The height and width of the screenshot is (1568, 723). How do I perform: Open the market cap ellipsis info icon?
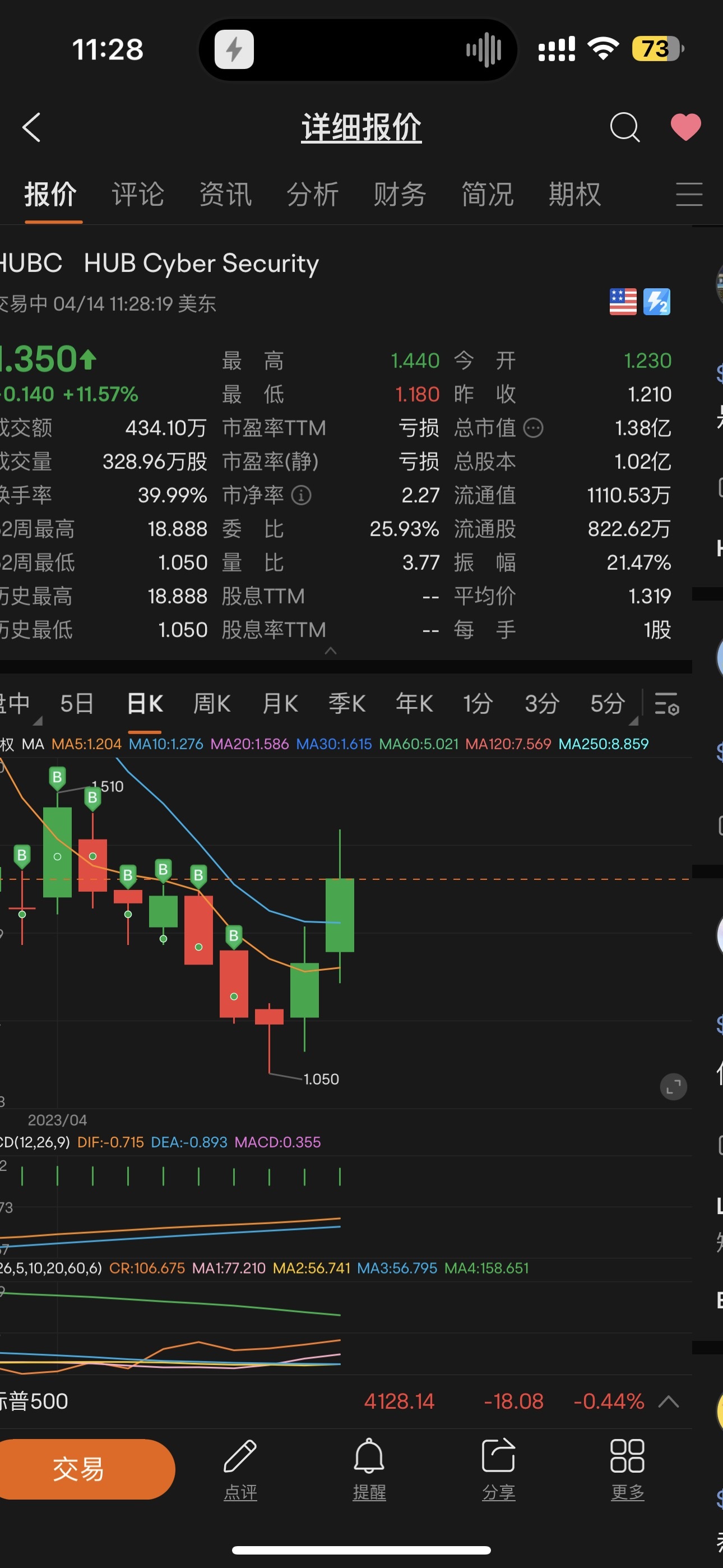tap(533, 428)
